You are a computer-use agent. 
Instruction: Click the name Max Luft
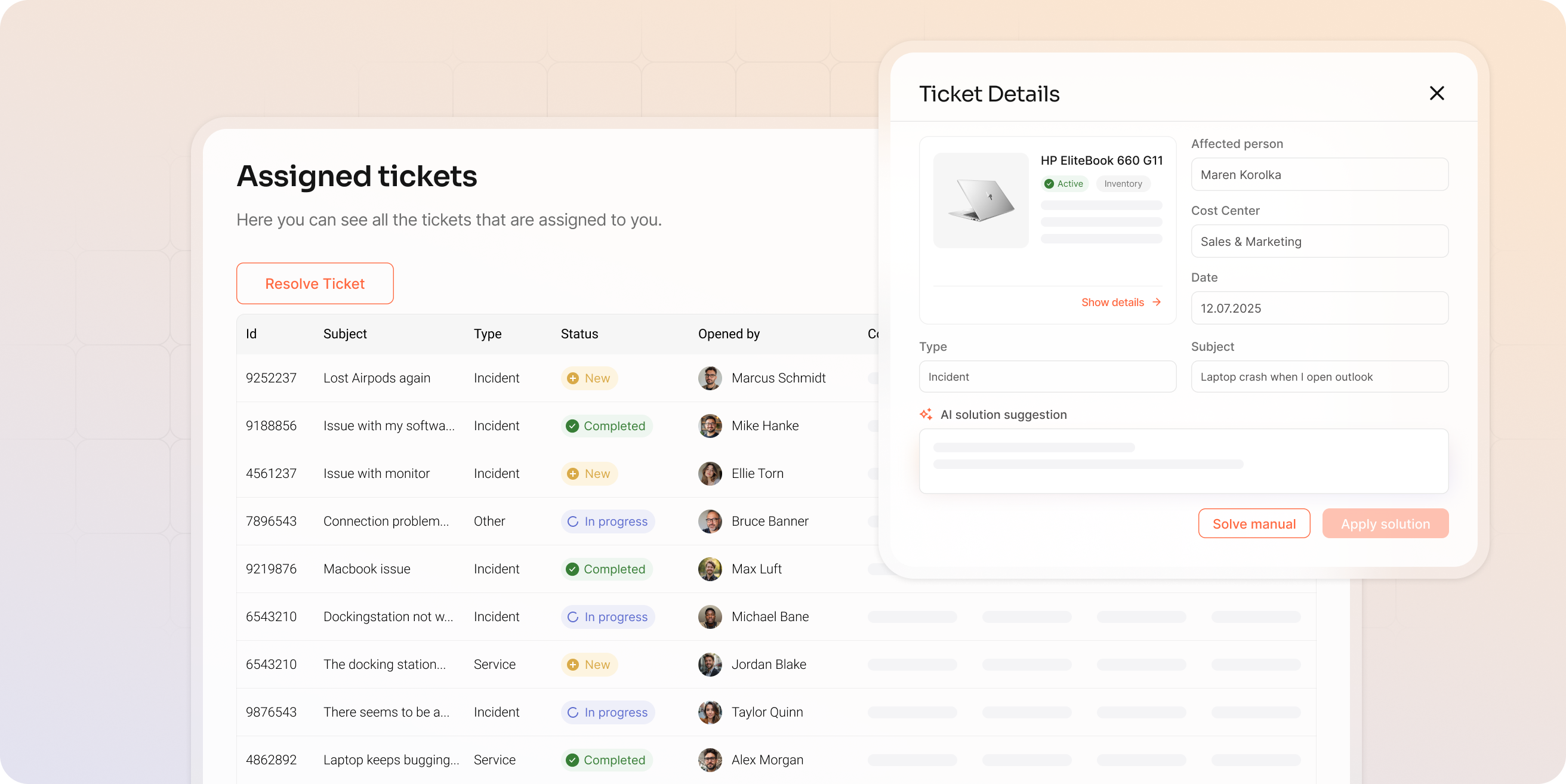[x=756, y=569]
